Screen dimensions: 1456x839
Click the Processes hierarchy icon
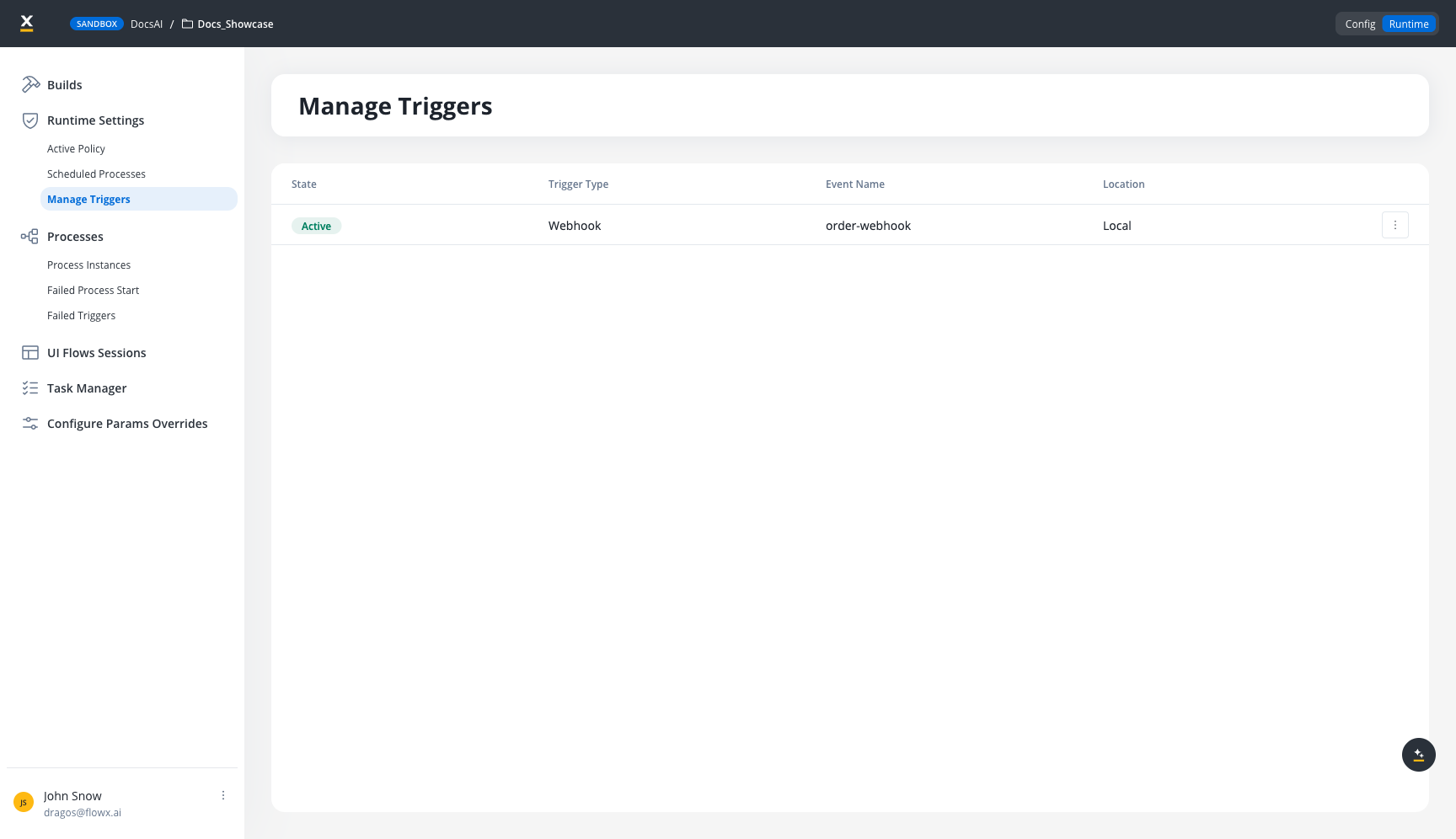click(x=30, y=236)
